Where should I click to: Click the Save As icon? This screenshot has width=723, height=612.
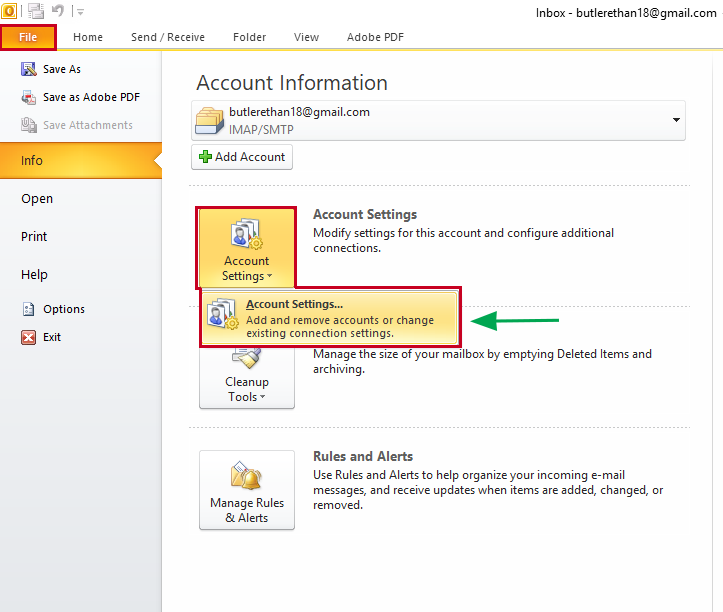click(29, 69)
